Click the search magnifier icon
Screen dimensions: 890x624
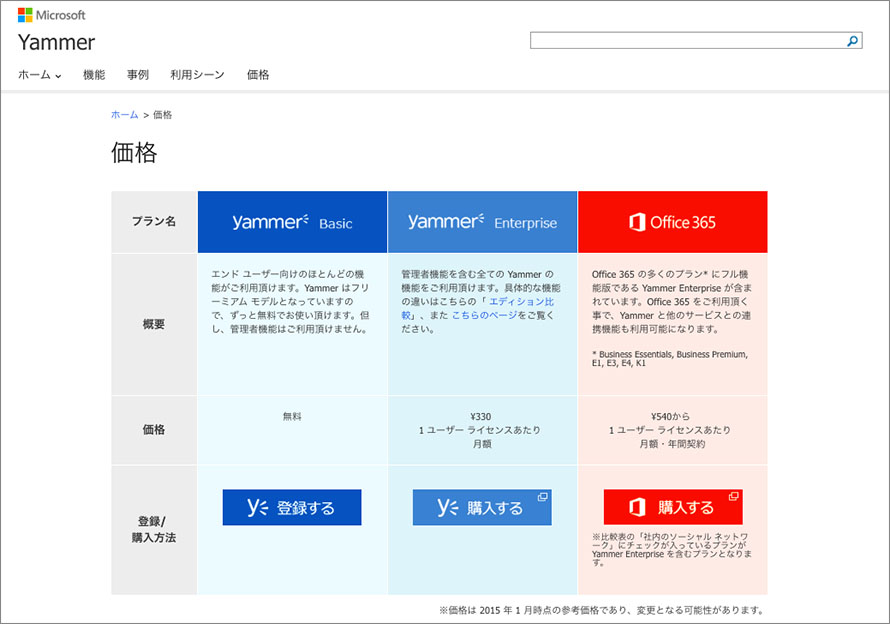[852, 41]
